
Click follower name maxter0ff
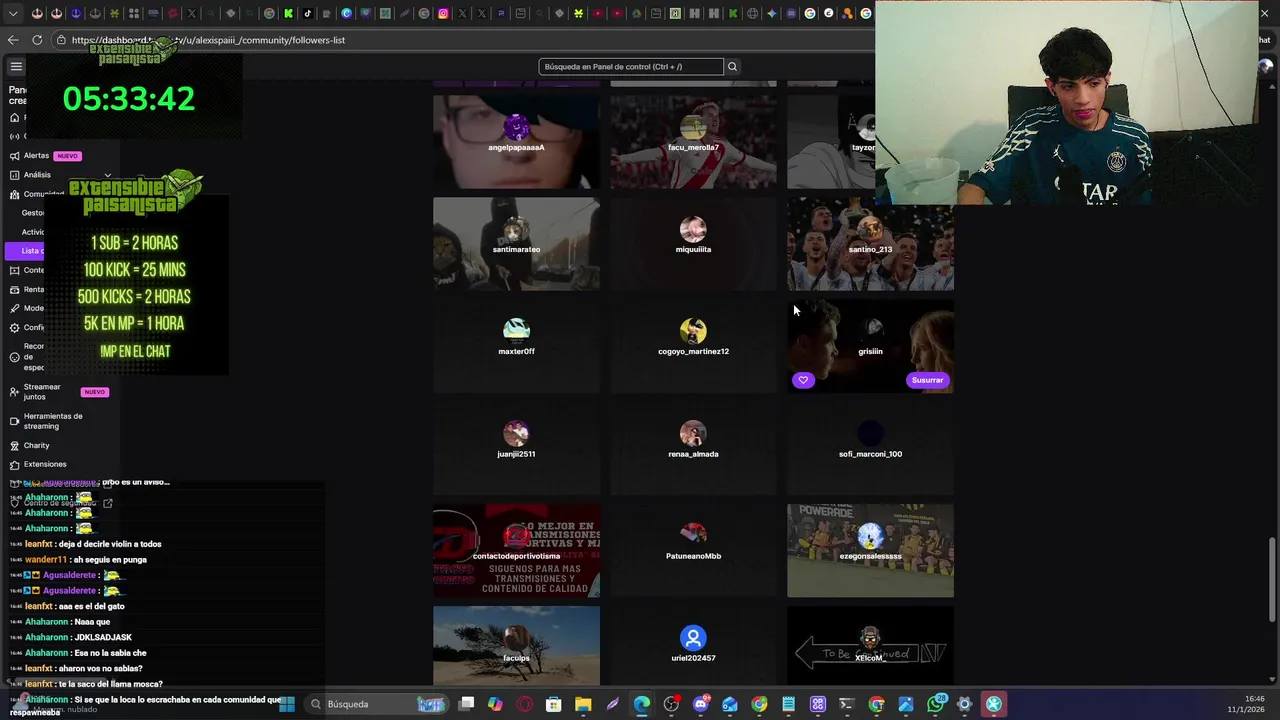click(x=516, y=352)
